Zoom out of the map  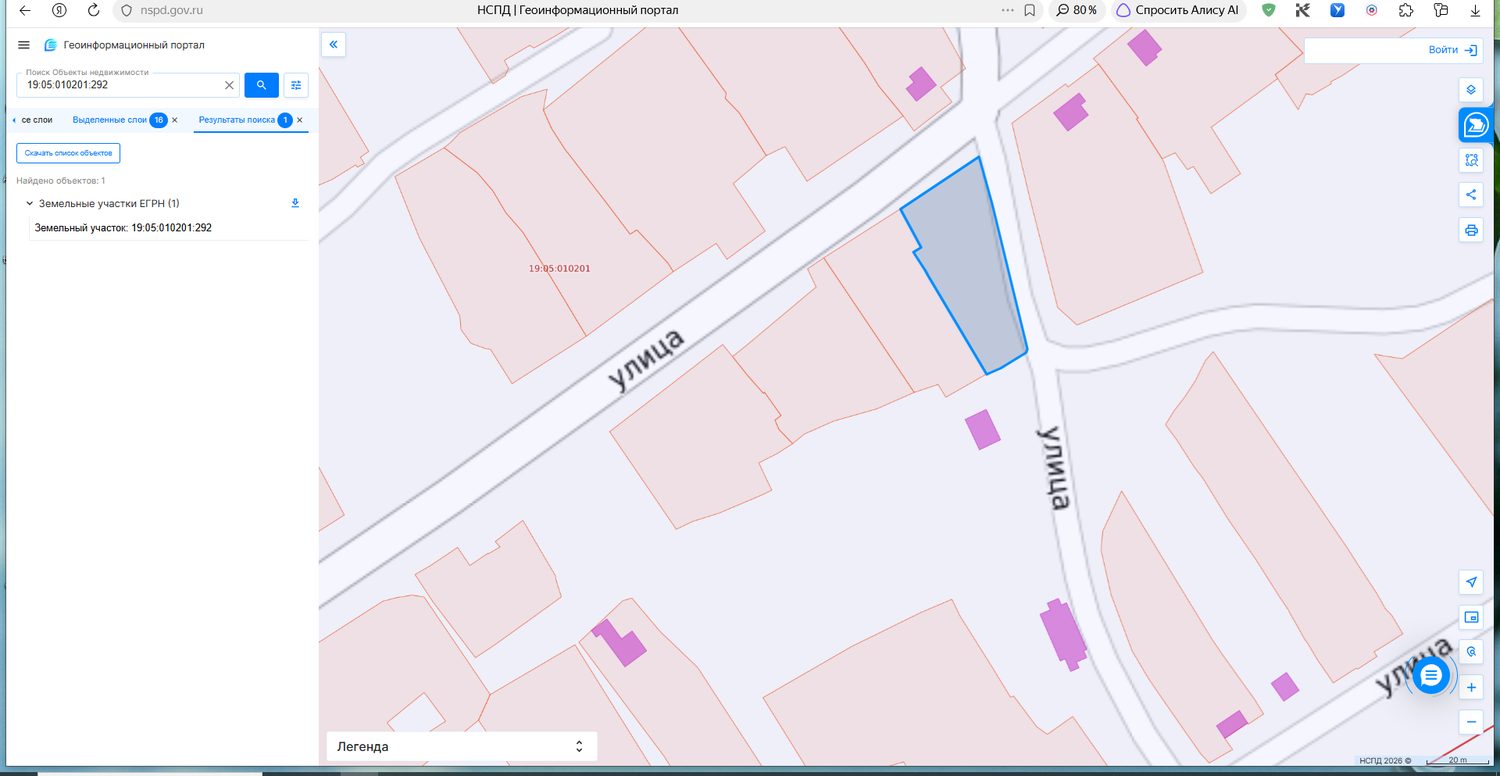(x=1471, y=722)
